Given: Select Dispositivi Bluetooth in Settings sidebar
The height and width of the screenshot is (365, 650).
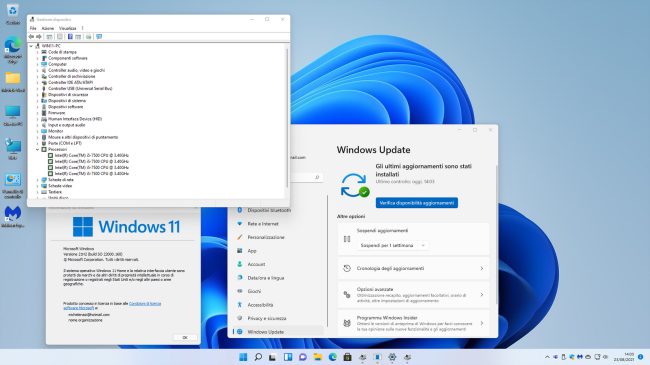Looking at the screenshot, I should tap(269, 210).
